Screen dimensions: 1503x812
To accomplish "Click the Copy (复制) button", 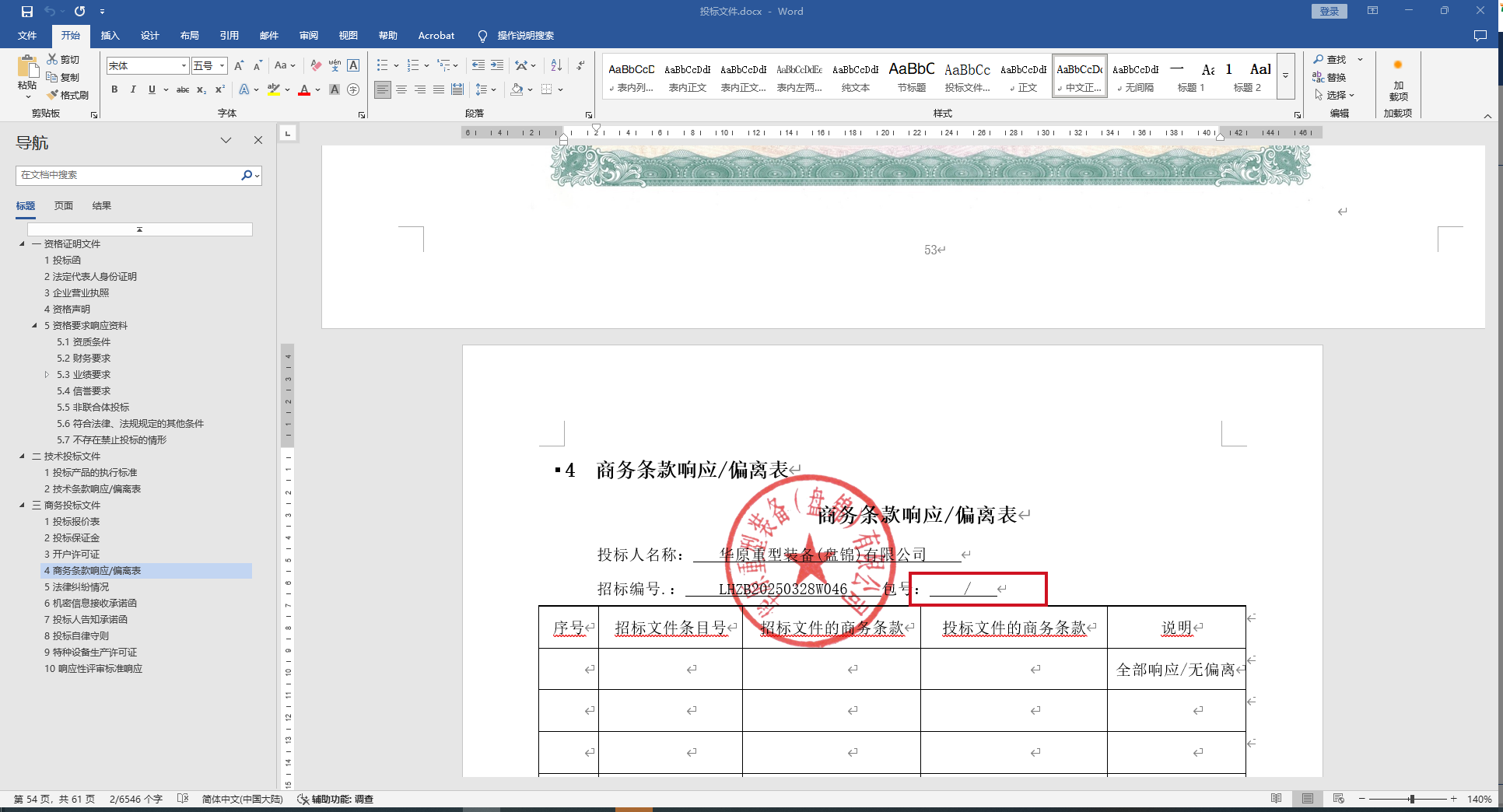I will click(63, 77).
